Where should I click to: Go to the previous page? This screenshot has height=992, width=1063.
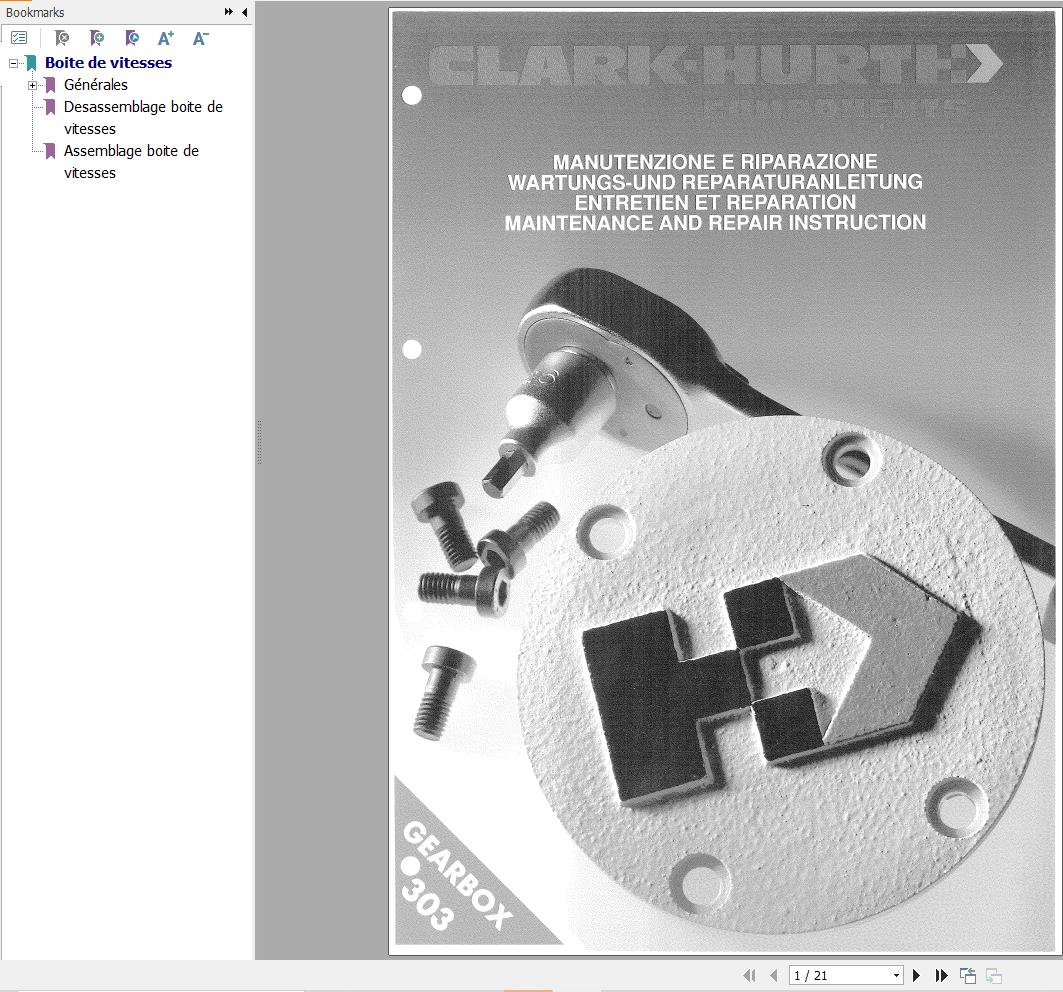coord(774,975)
